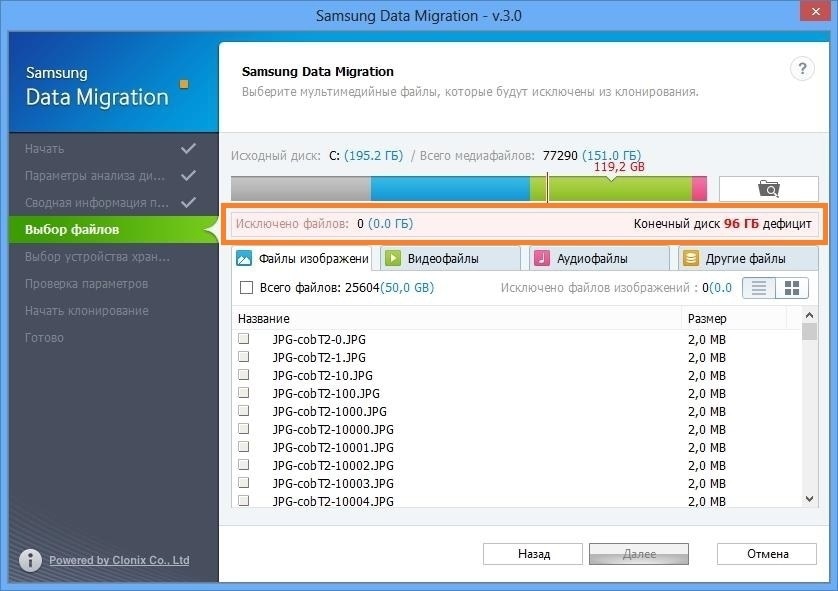Screen dimensions: 838x591
Task: Click the Отмена button
Action: point(767,554)
